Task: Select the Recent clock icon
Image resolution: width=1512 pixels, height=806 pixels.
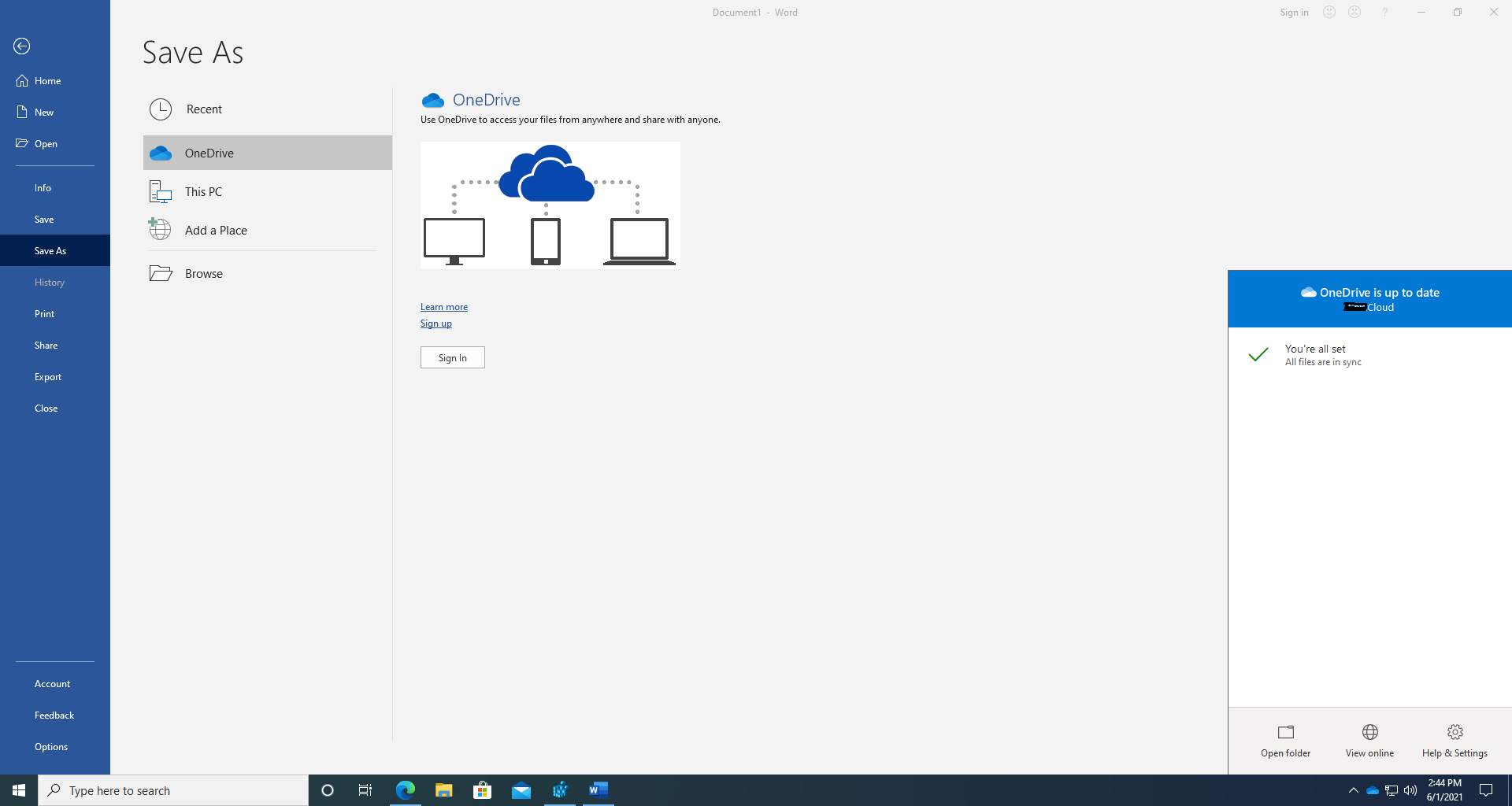Action: click(160, 109)
